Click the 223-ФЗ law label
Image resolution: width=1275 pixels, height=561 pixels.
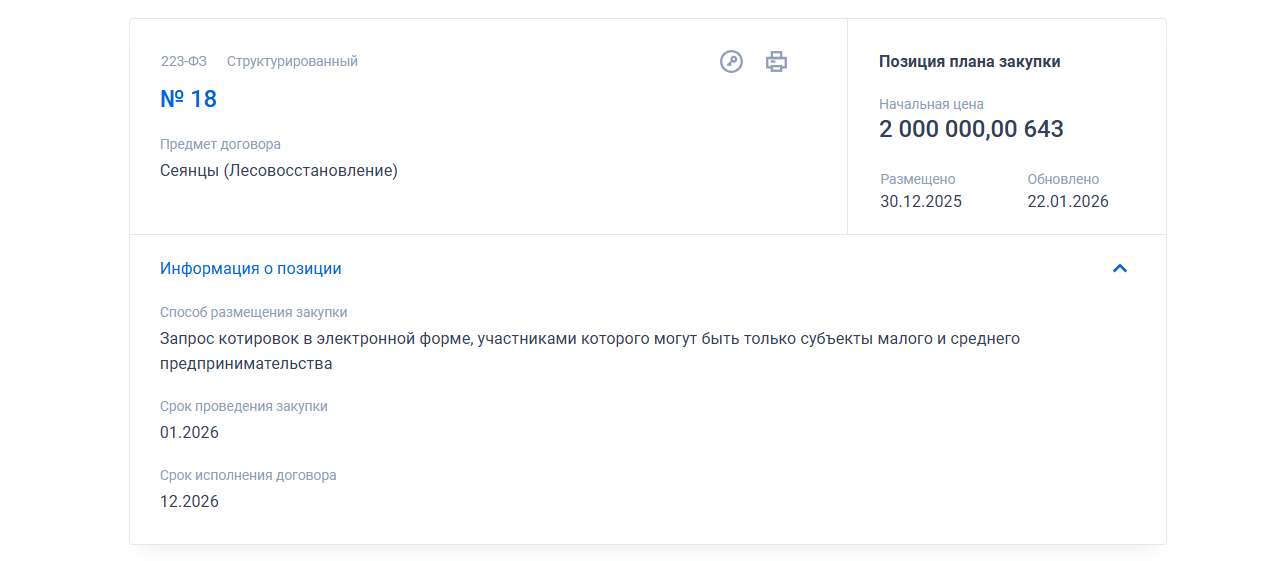click(x=184, y=61)
